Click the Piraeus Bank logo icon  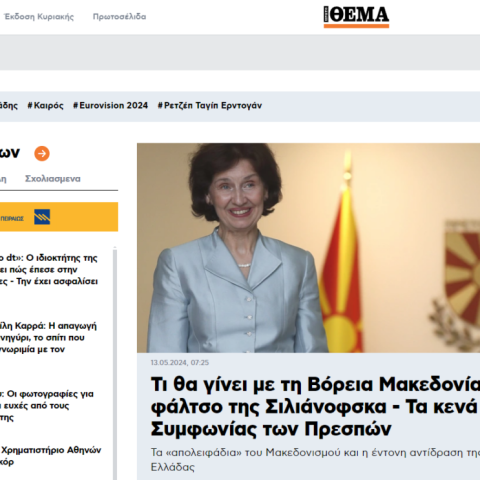point(42,217)
